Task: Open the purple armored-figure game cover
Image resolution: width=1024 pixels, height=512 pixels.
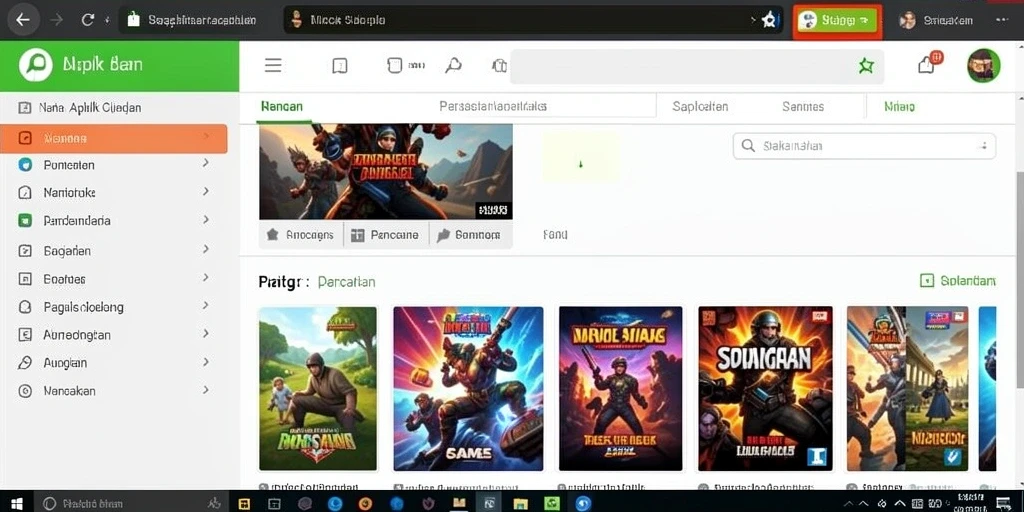Action: [621, 389]
